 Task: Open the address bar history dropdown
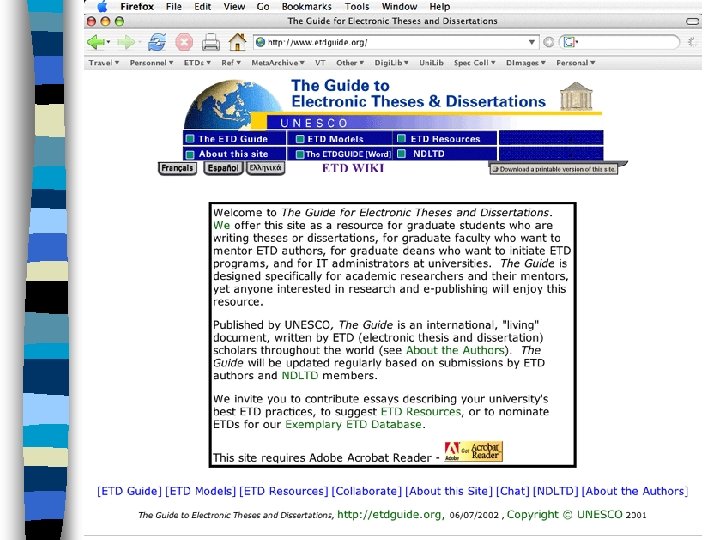click(531, 42)
